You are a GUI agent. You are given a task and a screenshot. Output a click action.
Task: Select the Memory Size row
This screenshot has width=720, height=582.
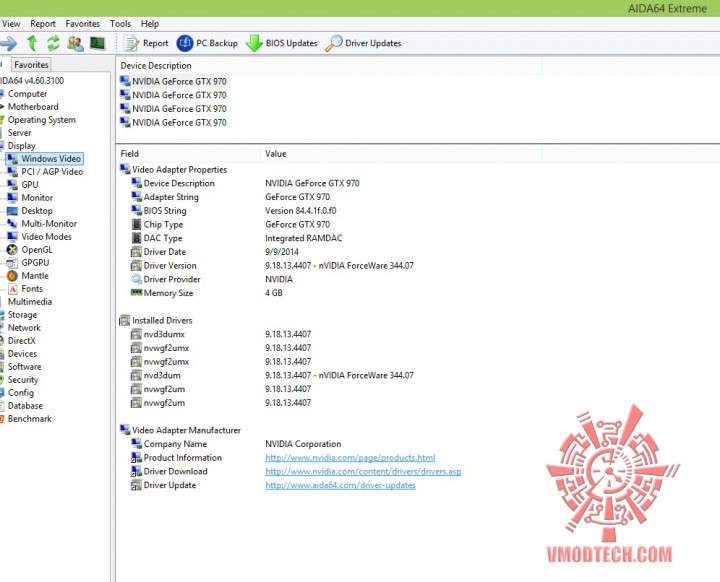[x=207, y=293]
